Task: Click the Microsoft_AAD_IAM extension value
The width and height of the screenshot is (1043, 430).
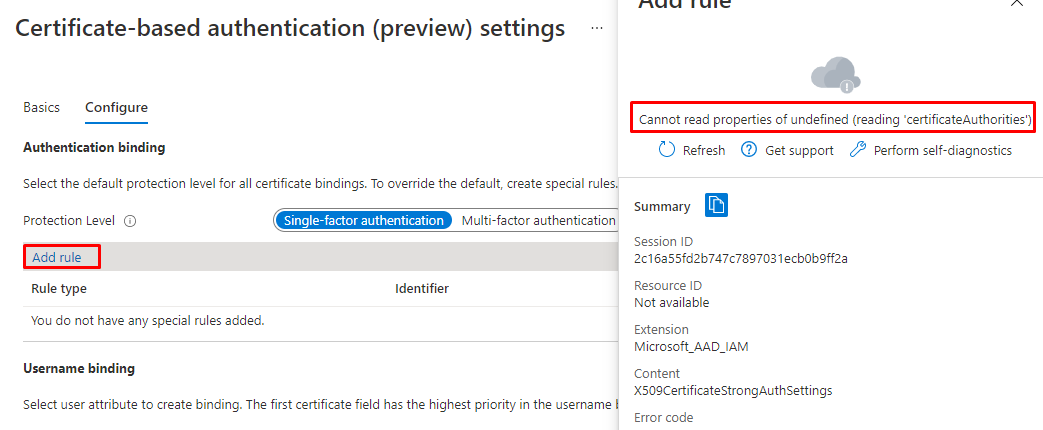Action: (x=692, y=346)
